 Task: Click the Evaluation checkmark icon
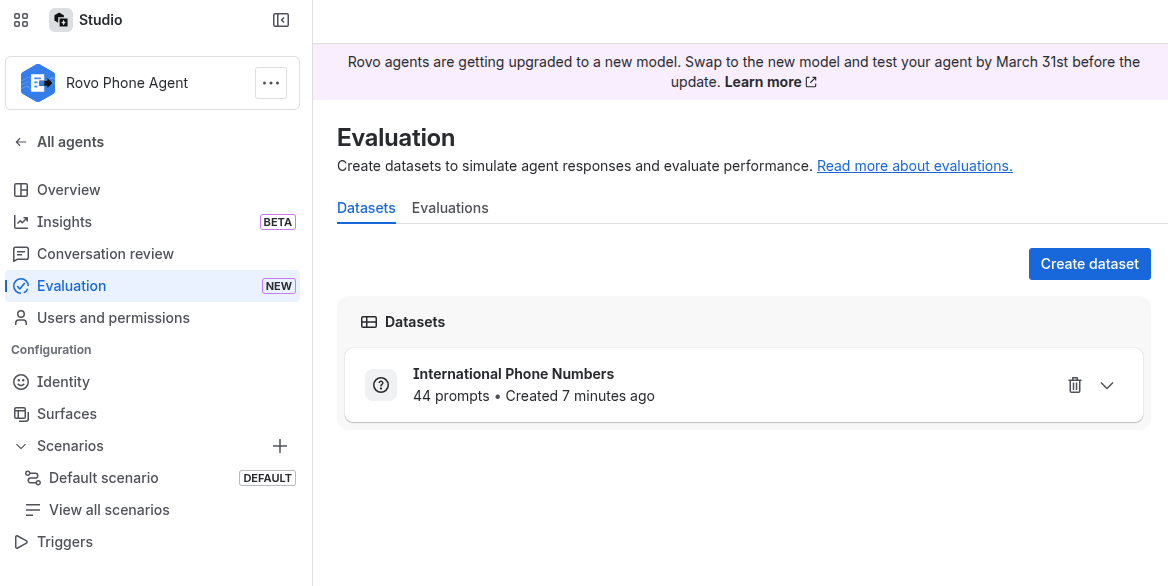[21, 286]
